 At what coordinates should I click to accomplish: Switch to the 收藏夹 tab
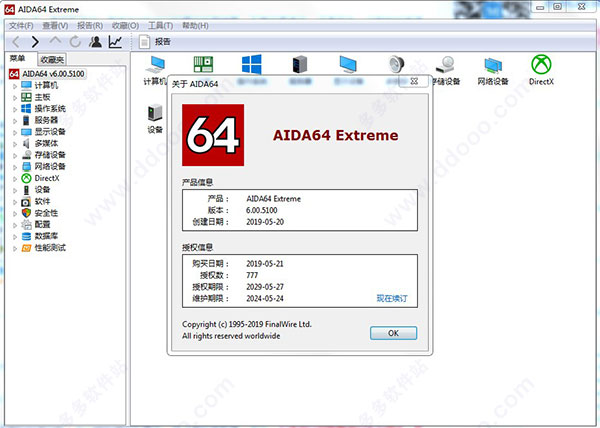pos(52,60)
